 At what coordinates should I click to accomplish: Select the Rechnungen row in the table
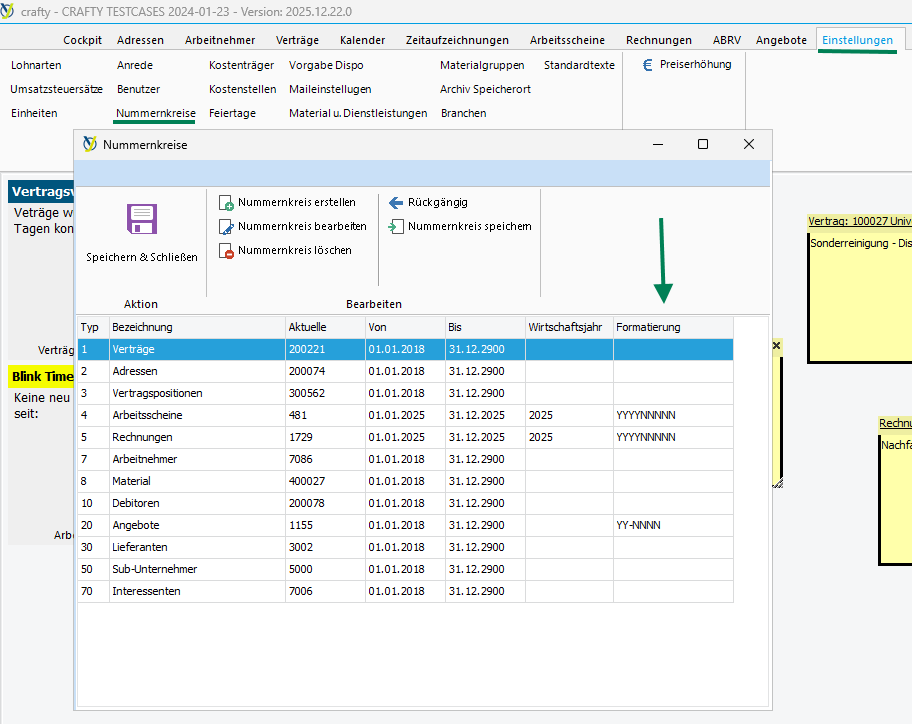[142, 437]
